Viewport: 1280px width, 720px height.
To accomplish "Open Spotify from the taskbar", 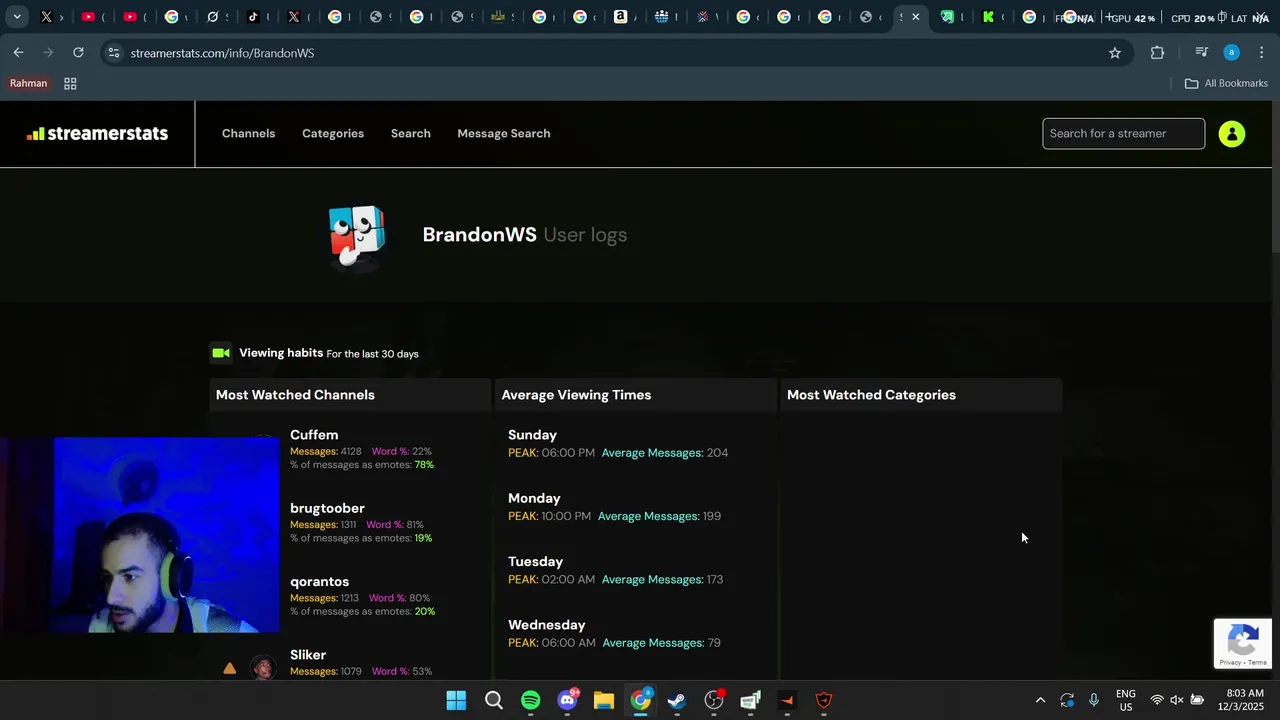I will point(530,700).
